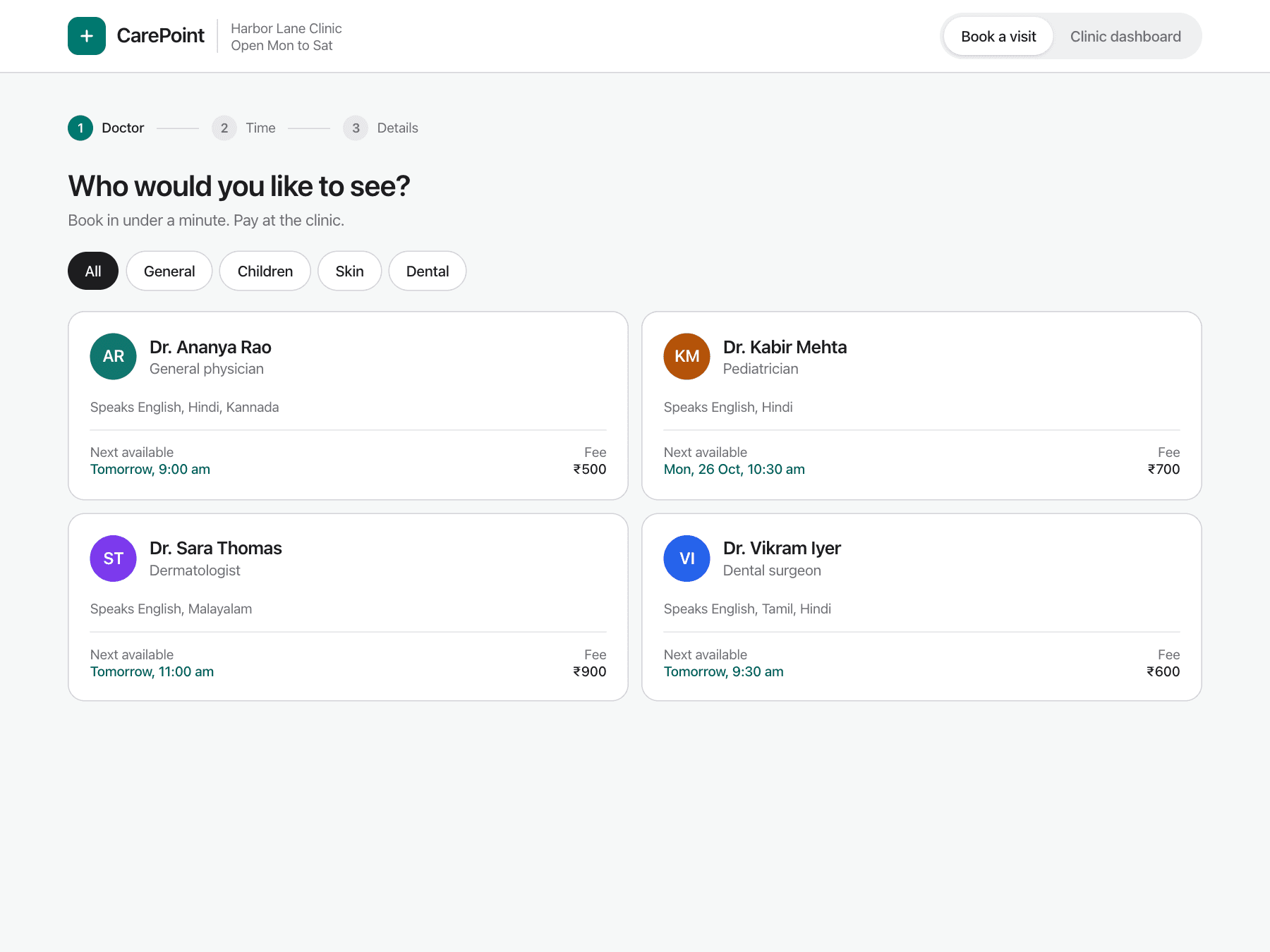Click 'Mon, 26 Oct, 10:30 am' availability
This screenshot has width=1270, height=952.
pyautogui.click(x=734, y=469)
